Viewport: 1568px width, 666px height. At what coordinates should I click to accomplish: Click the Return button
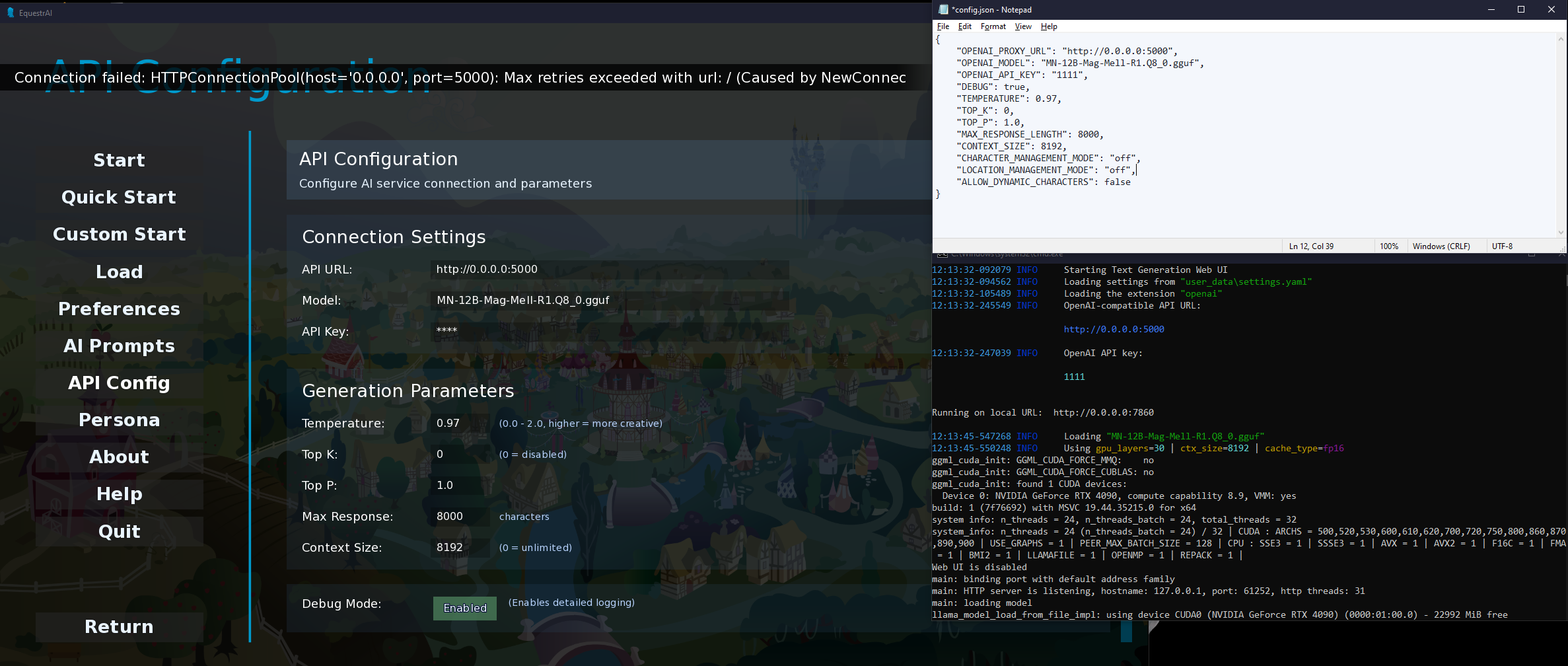120,627
